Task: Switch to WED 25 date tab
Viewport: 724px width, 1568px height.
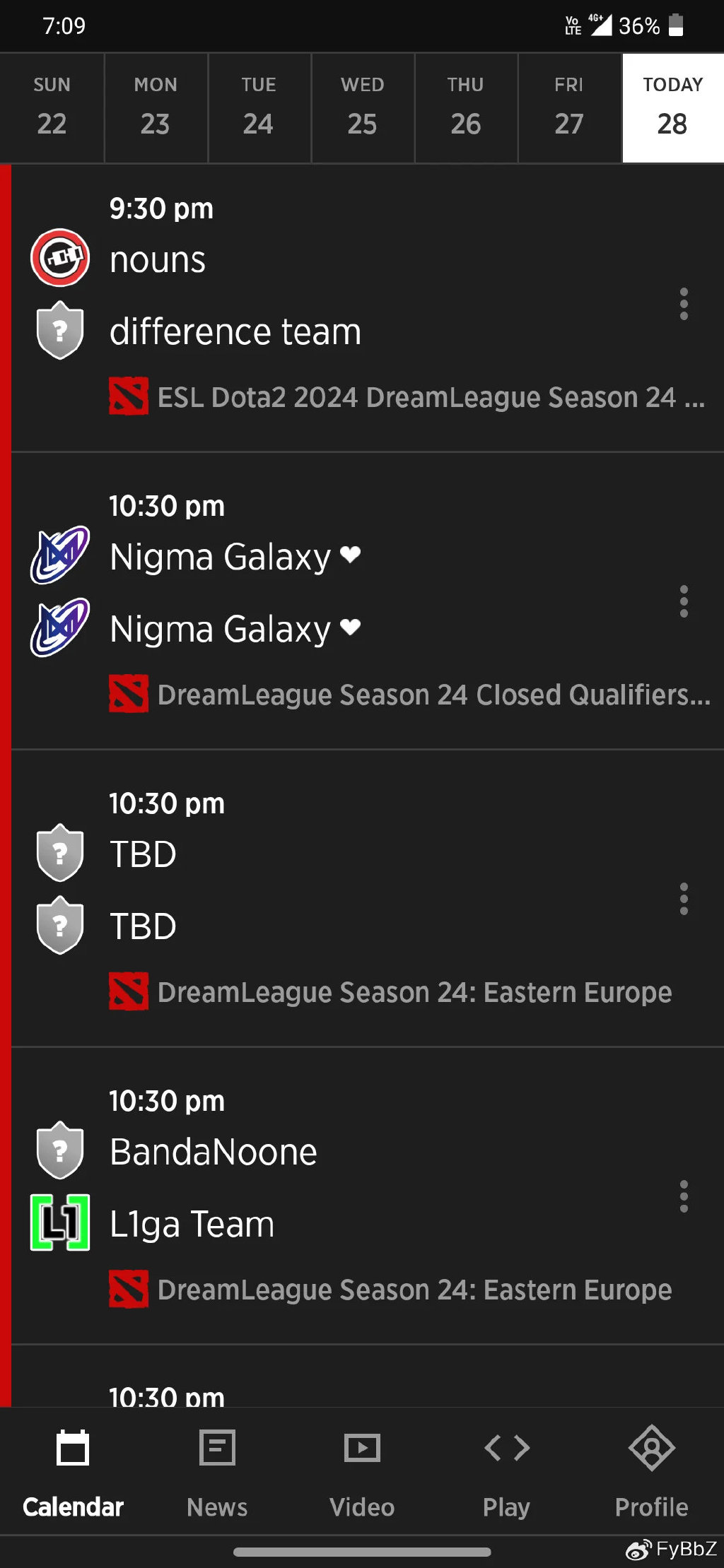Action: click(362, 108)
